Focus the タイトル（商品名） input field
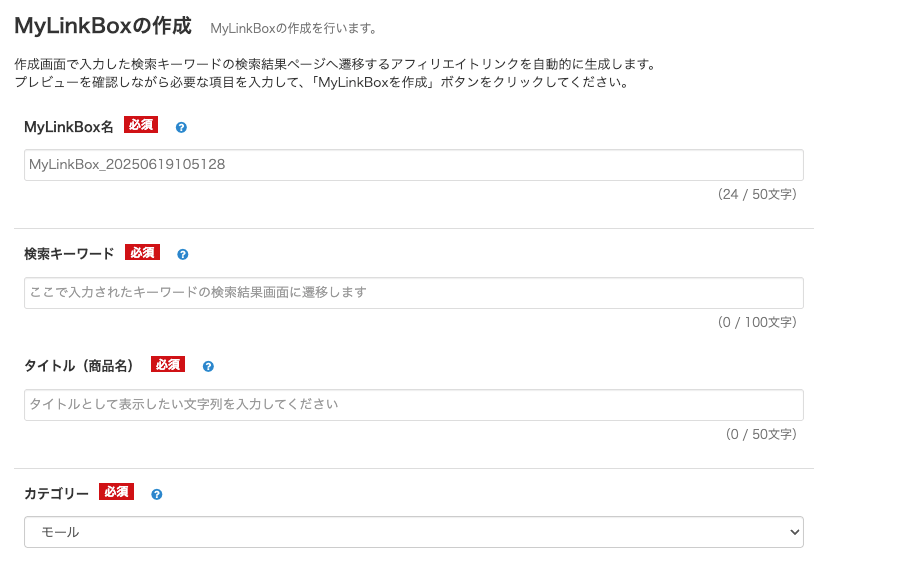The height and width of the screenshot is (565, 900). (413, 405)
